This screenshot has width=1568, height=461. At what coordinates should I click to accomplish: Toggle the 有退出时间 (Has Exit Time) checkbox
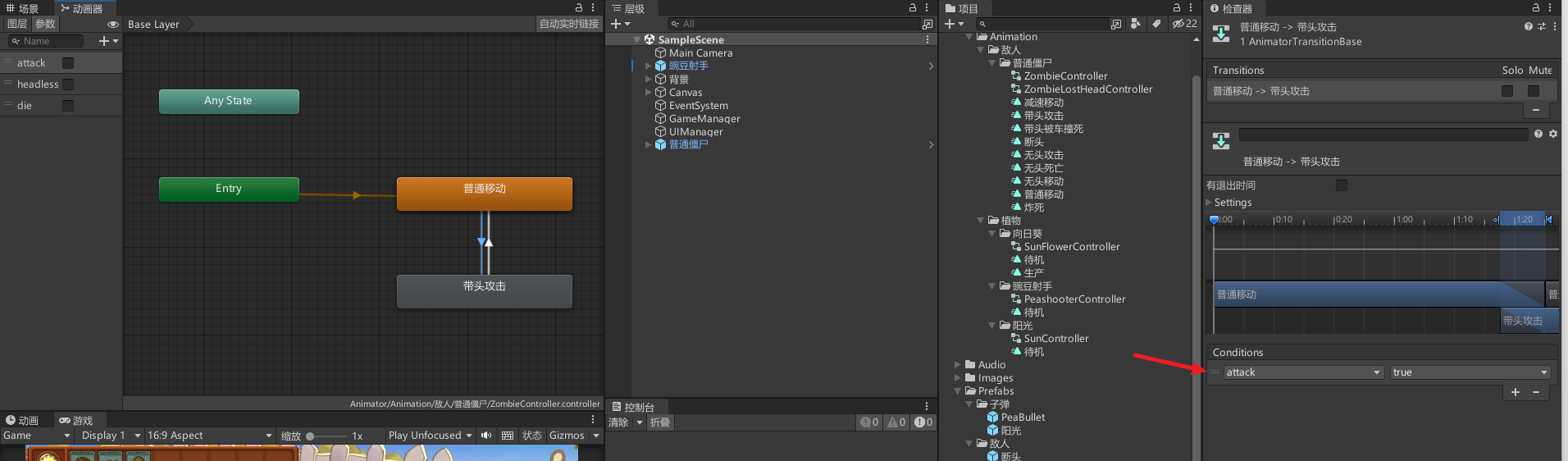1342,185
